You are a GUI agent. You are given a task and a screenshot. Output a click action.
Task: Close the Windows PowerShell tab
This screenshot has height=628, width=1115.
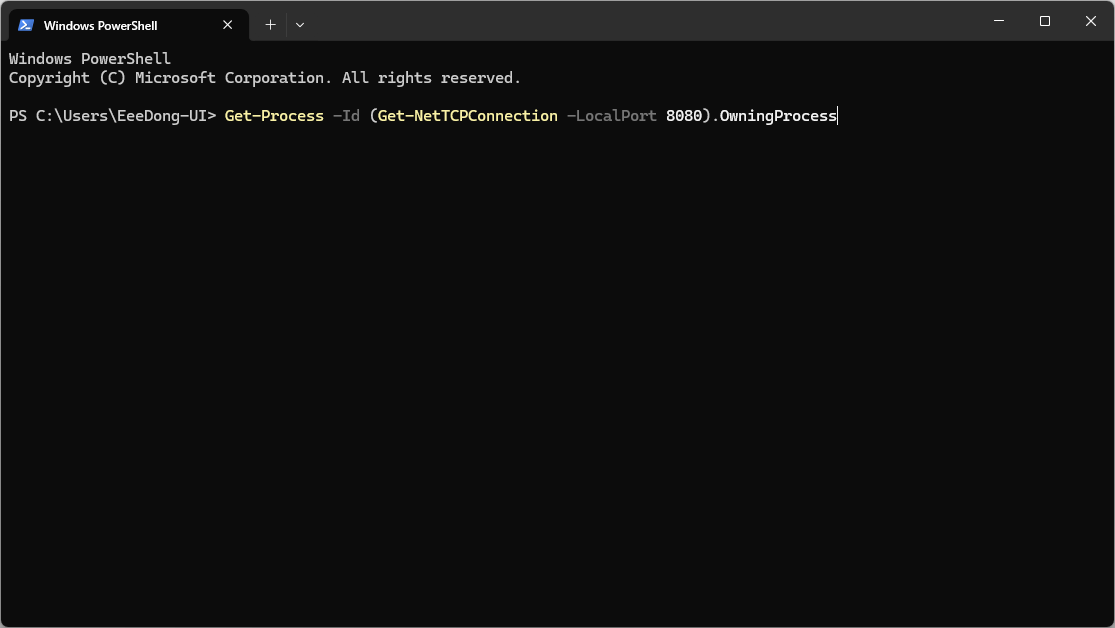pyautogui.click(x=228, y=25)
